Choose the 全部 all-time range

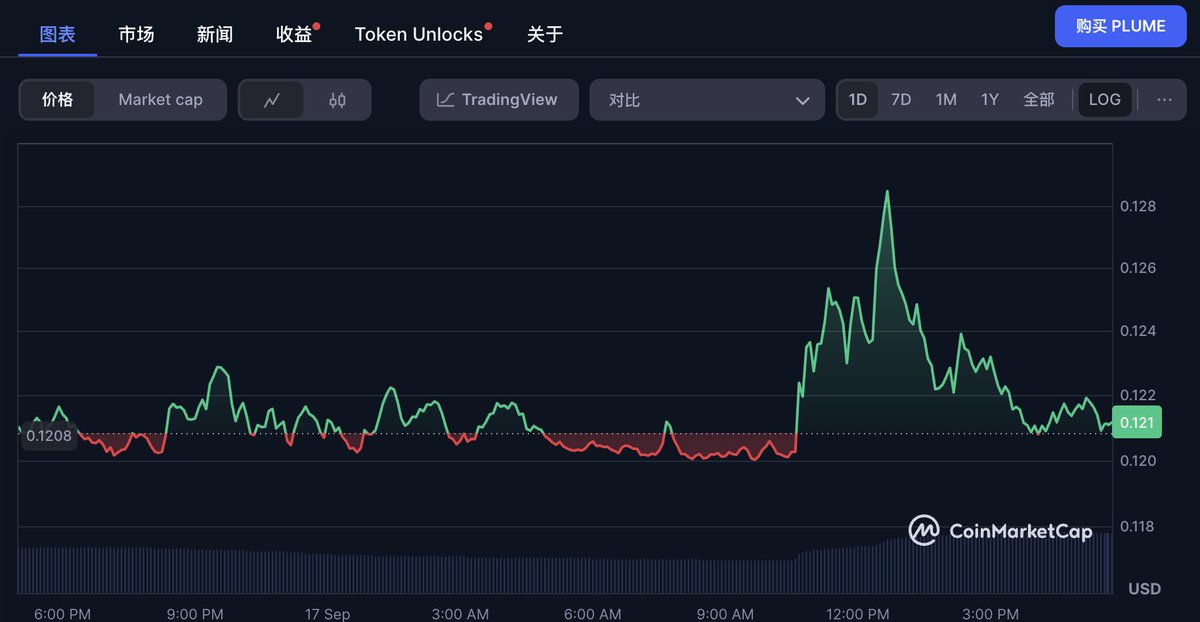[x=1038, y=100]
